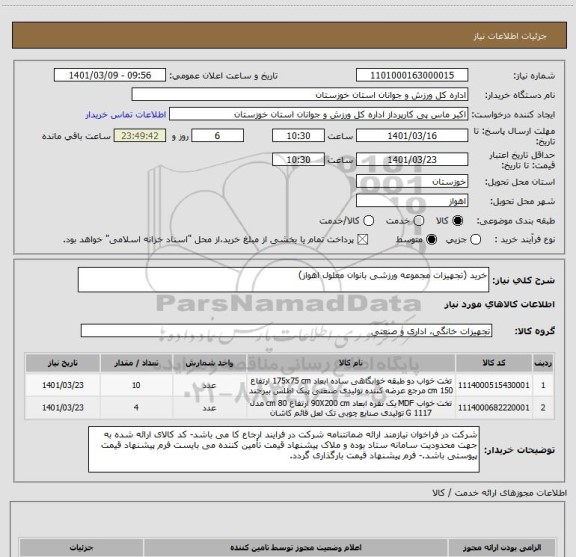Click the remaining days field showing 6
This screenshot has width=576, height=557.
217,136
